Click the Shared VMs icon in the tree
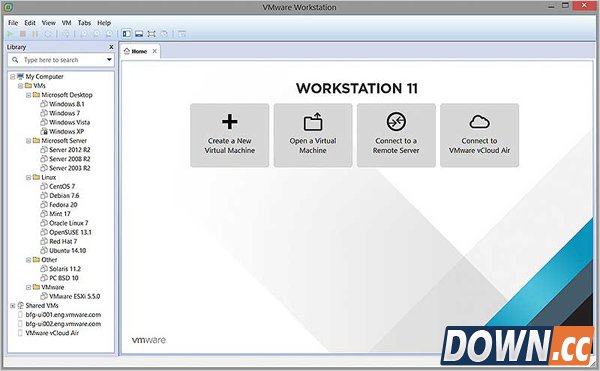The height and width of the screenshot is (371, 600). (21, 306)
